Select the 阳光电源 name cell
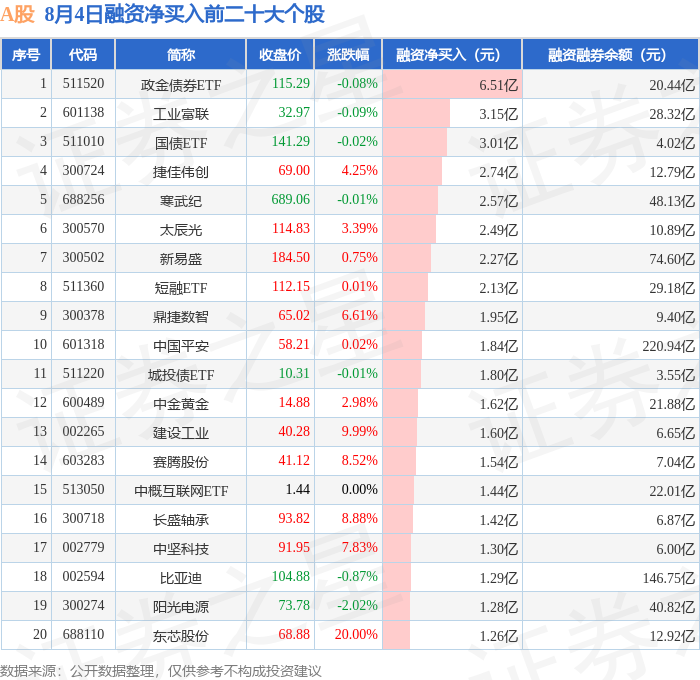 pyautogui.click(x=181, y=607)
